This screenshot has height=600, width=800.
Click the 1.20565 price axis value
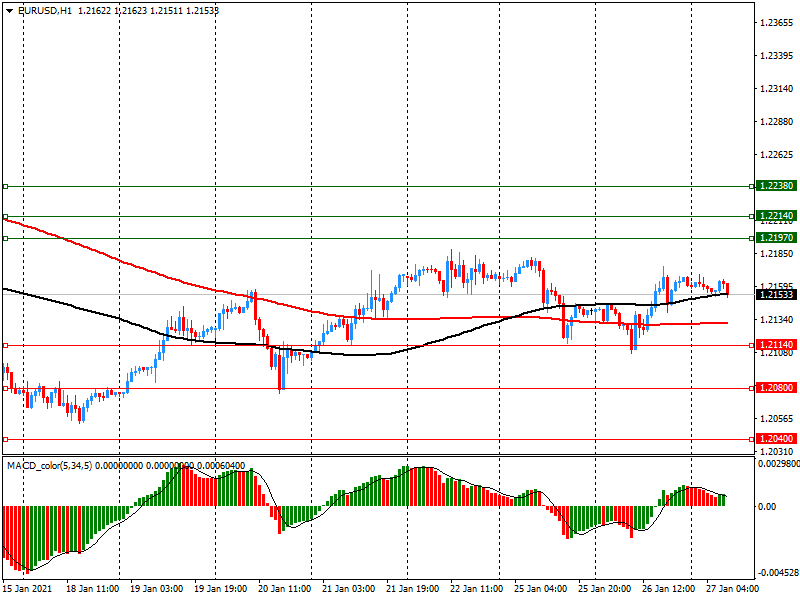777,419
